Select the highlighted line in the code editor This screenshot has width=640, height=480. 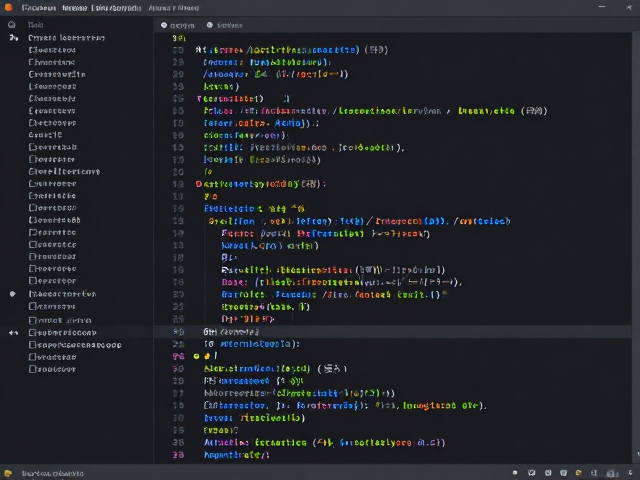point(393,331)
